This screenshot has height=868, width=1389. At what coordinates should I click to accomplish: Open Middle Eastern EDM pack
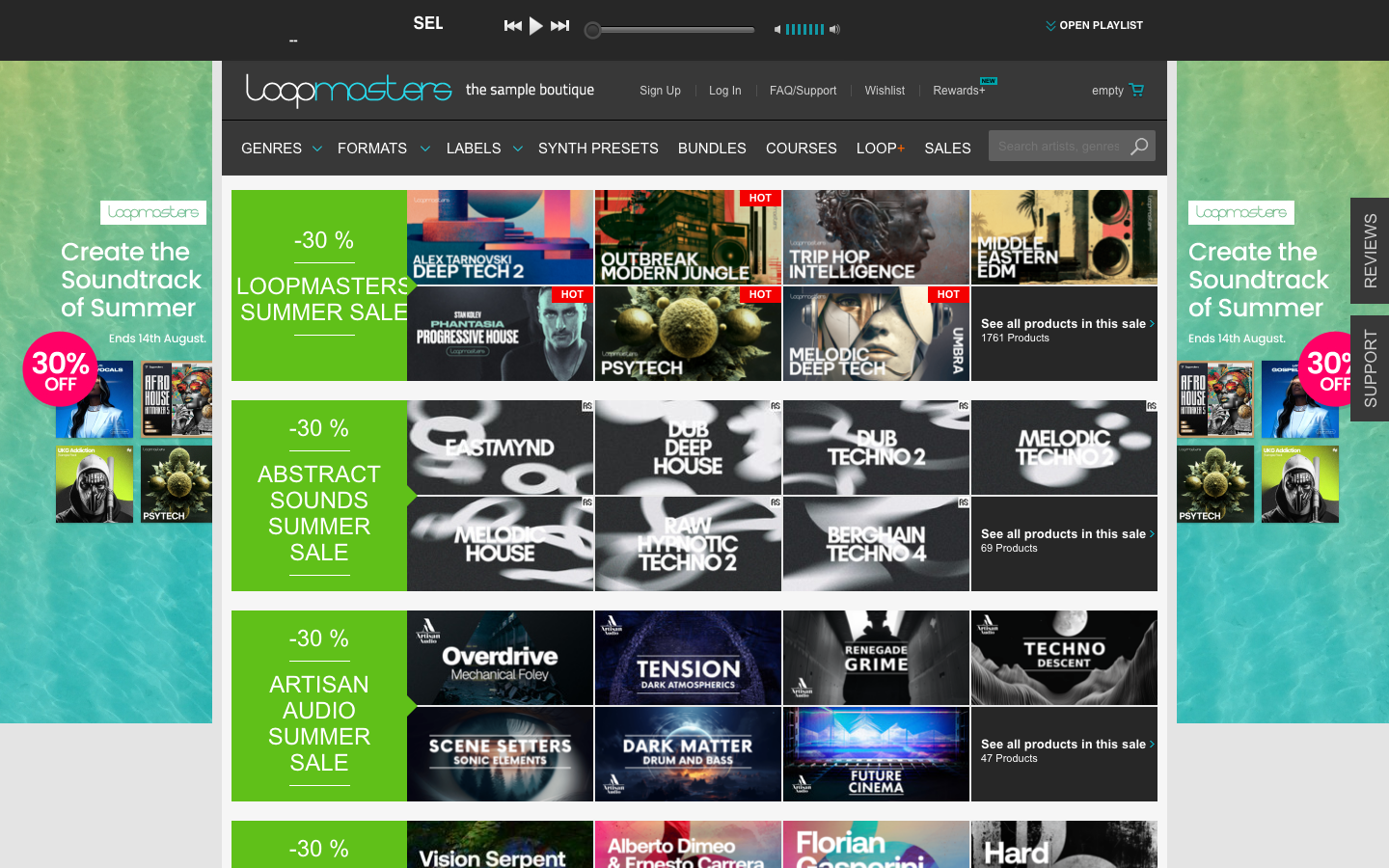pyautogui.click(x=1064, y=237)
